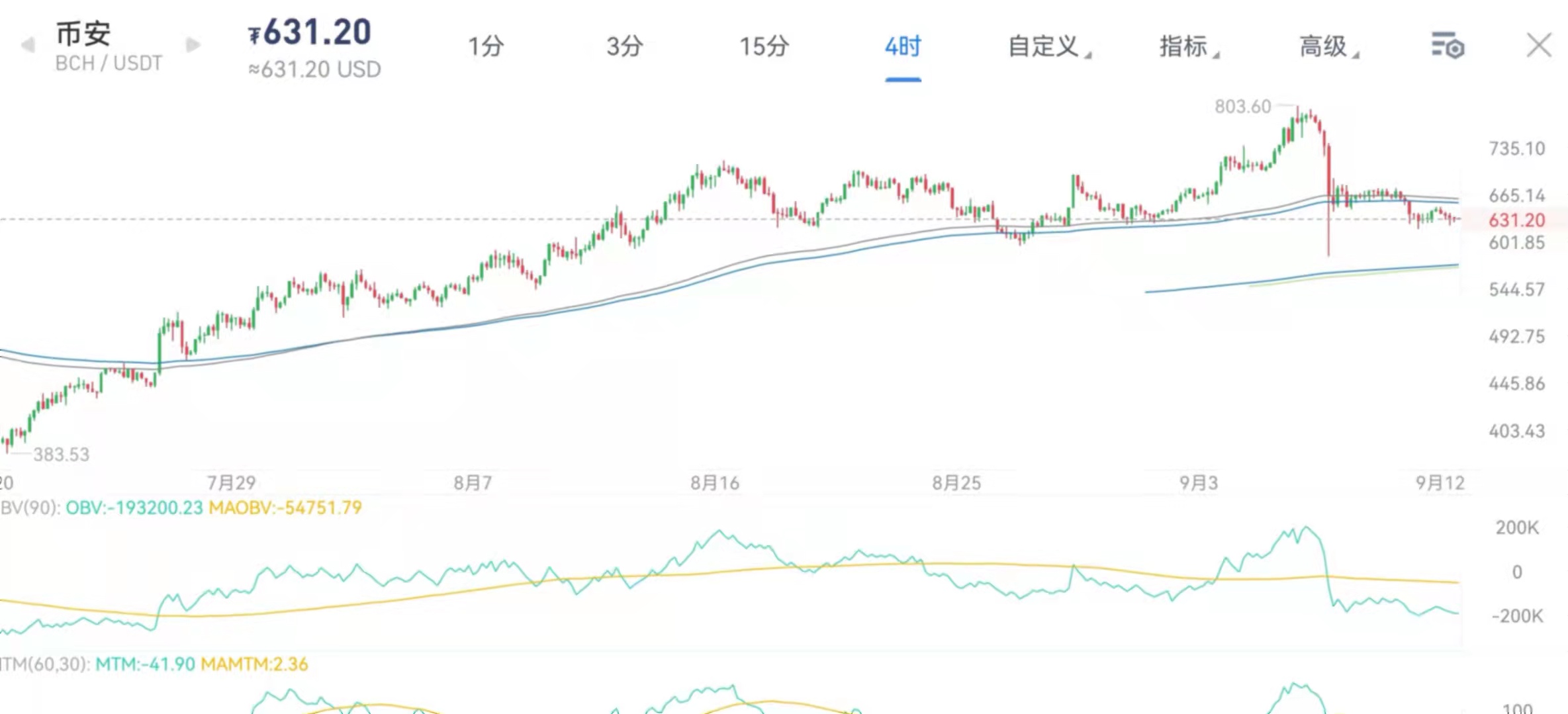Click the 601.85 price axis label
This screenshot has width=1568, height=714.
coord(1516,243)
